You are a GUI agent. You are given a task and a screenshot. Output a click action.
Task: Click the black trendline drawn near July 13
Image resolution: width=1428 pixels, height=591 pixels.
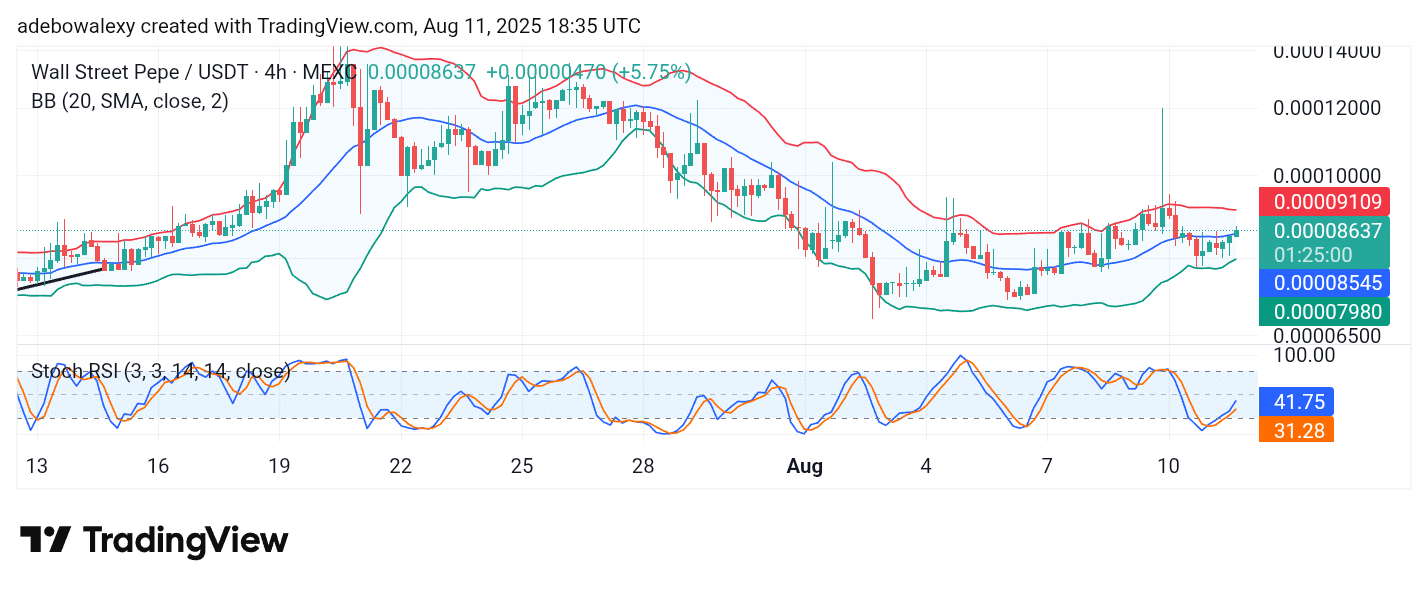coord(60,278)
